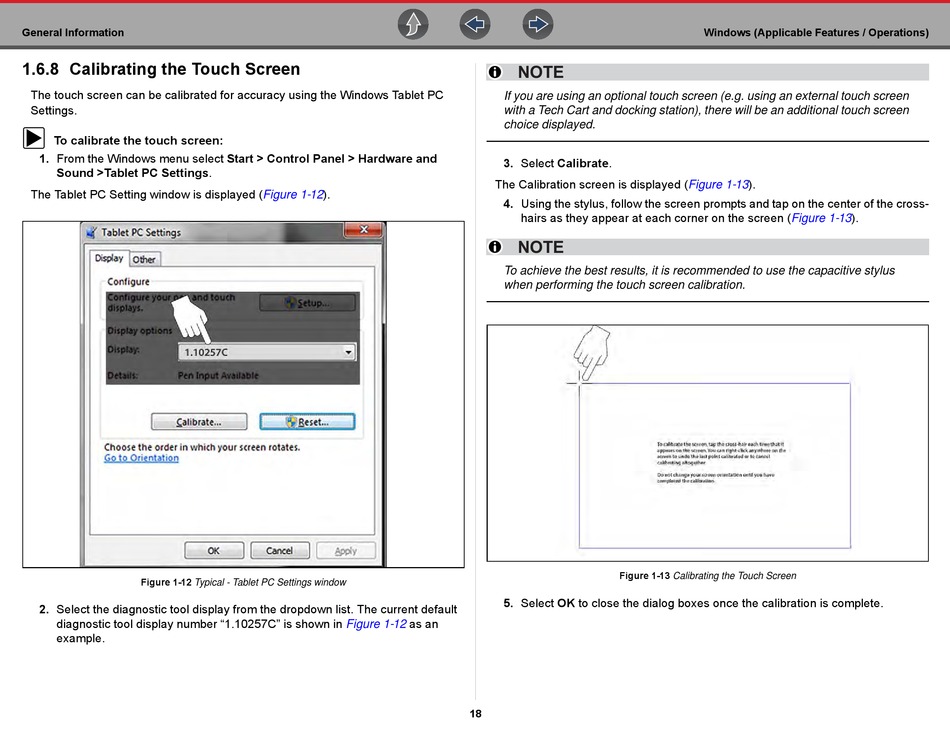
Task: Follow the Figure 1-12 link after 'window is displayed'
Action: coord(294,195)
